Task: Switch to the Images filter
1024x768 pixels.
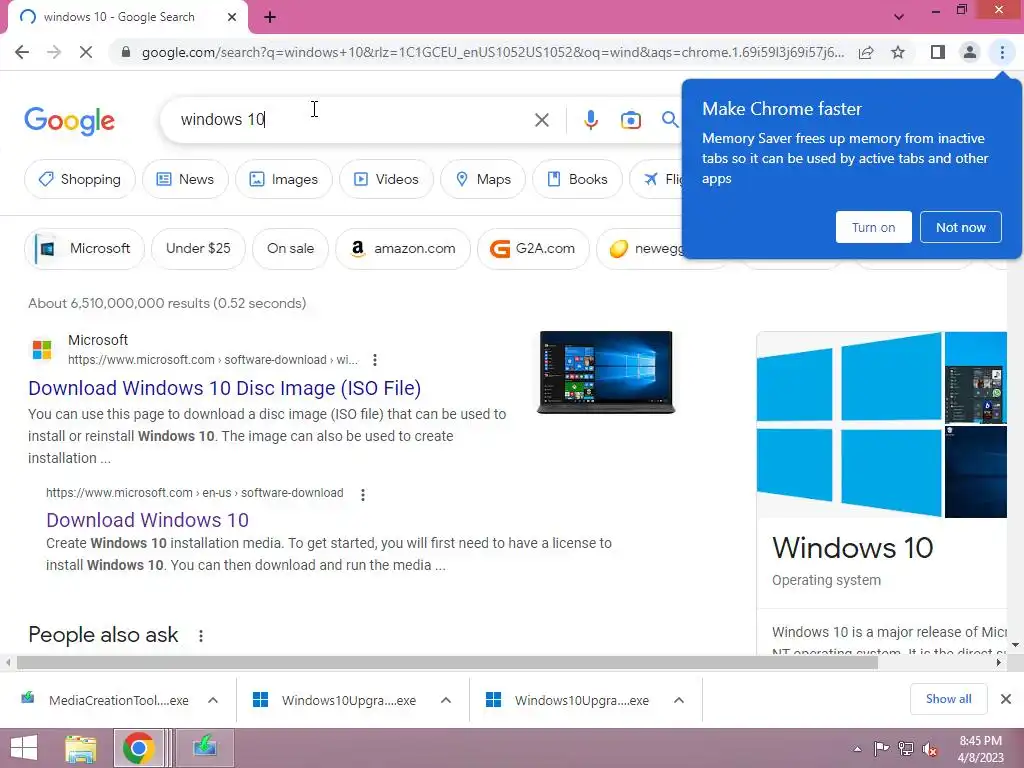Action: [x=283, y=179]
